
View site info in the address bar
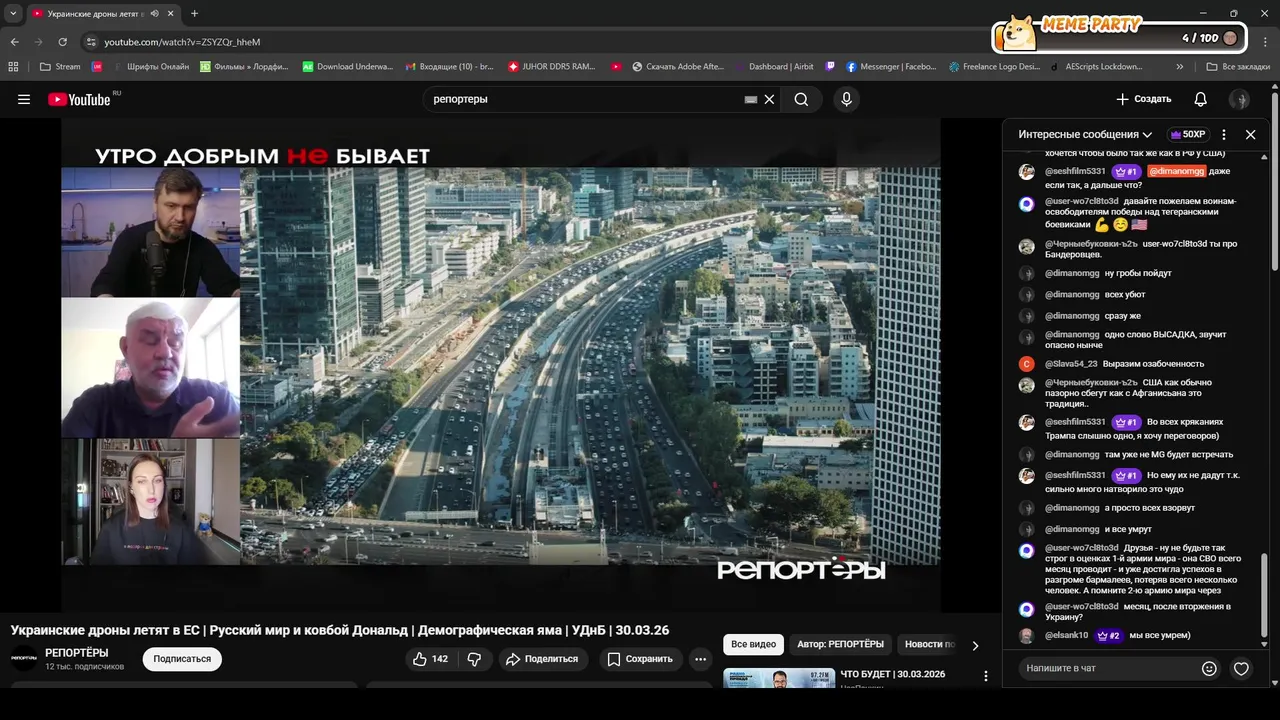[x=91, y=42]
